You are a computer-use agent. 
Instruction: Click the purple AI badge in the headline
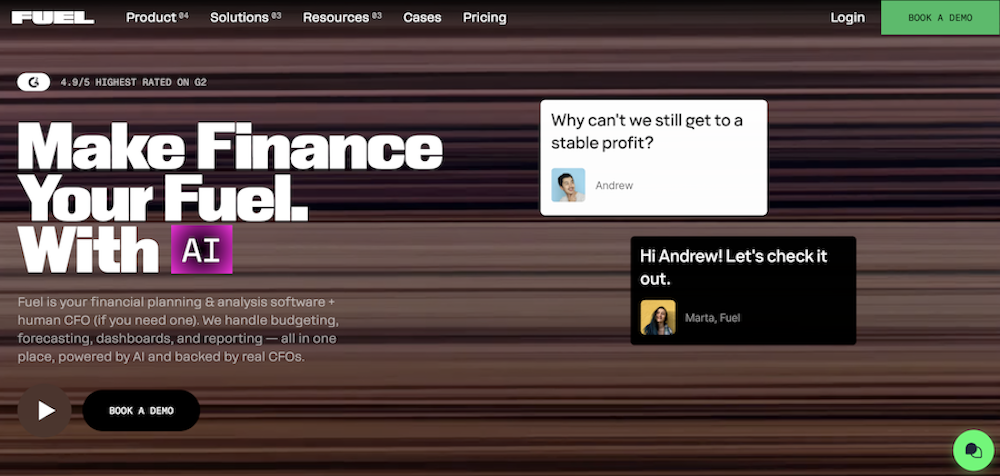(201, 249)
